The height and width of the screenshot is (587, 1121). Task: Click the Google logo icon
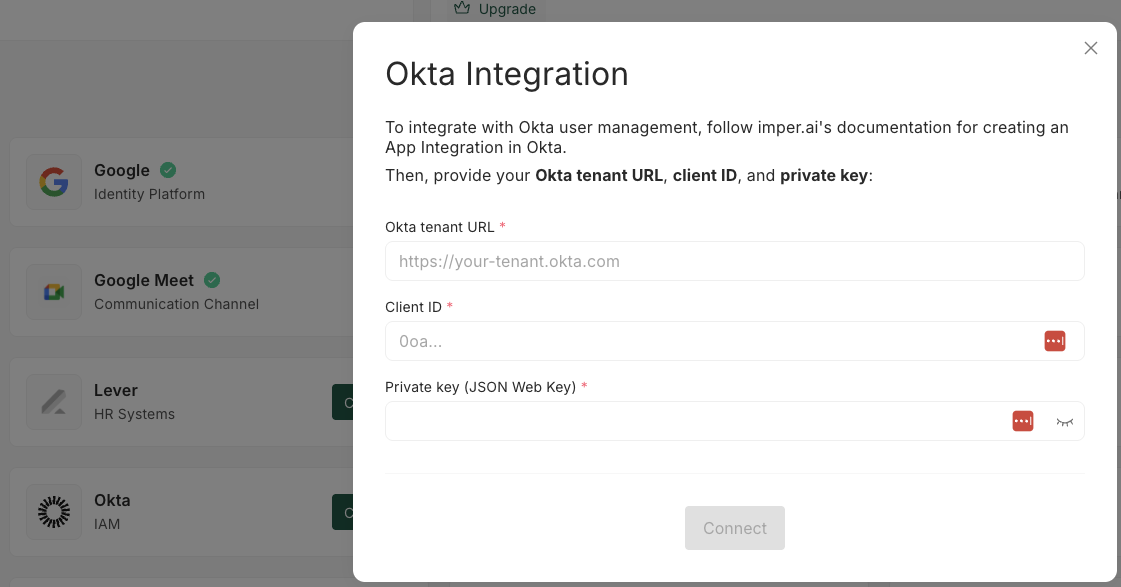[54, 182]
